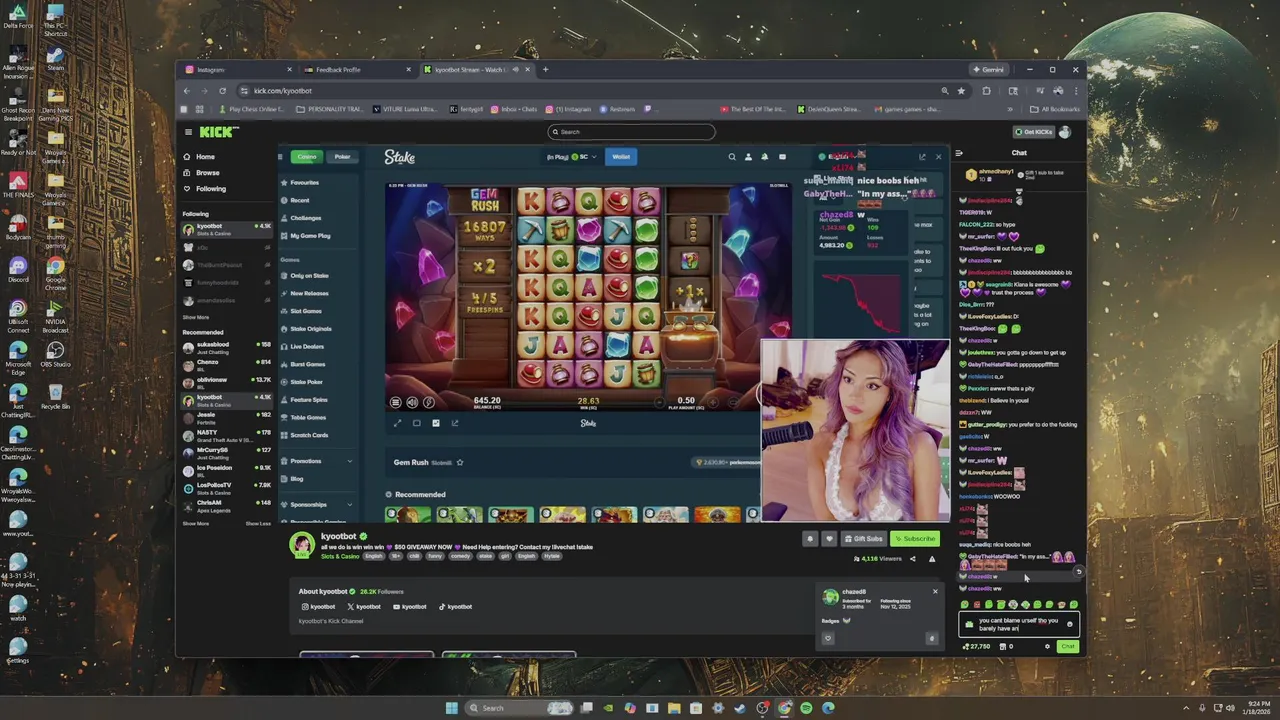Open the Stake user profile icon
Screen dimensions: 1280x720
[x=748, y=157]
